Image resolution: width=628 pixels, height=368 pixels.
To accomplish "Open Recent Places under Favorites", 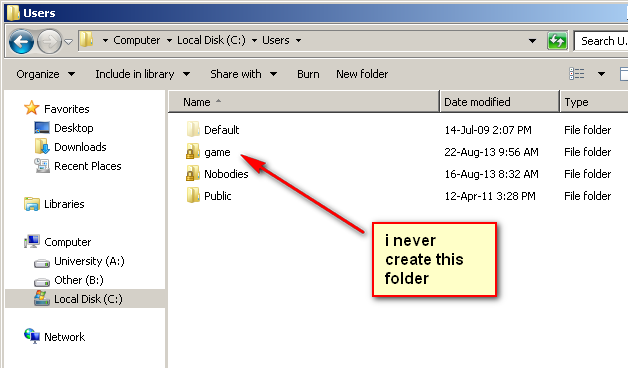I will point(88,166).
